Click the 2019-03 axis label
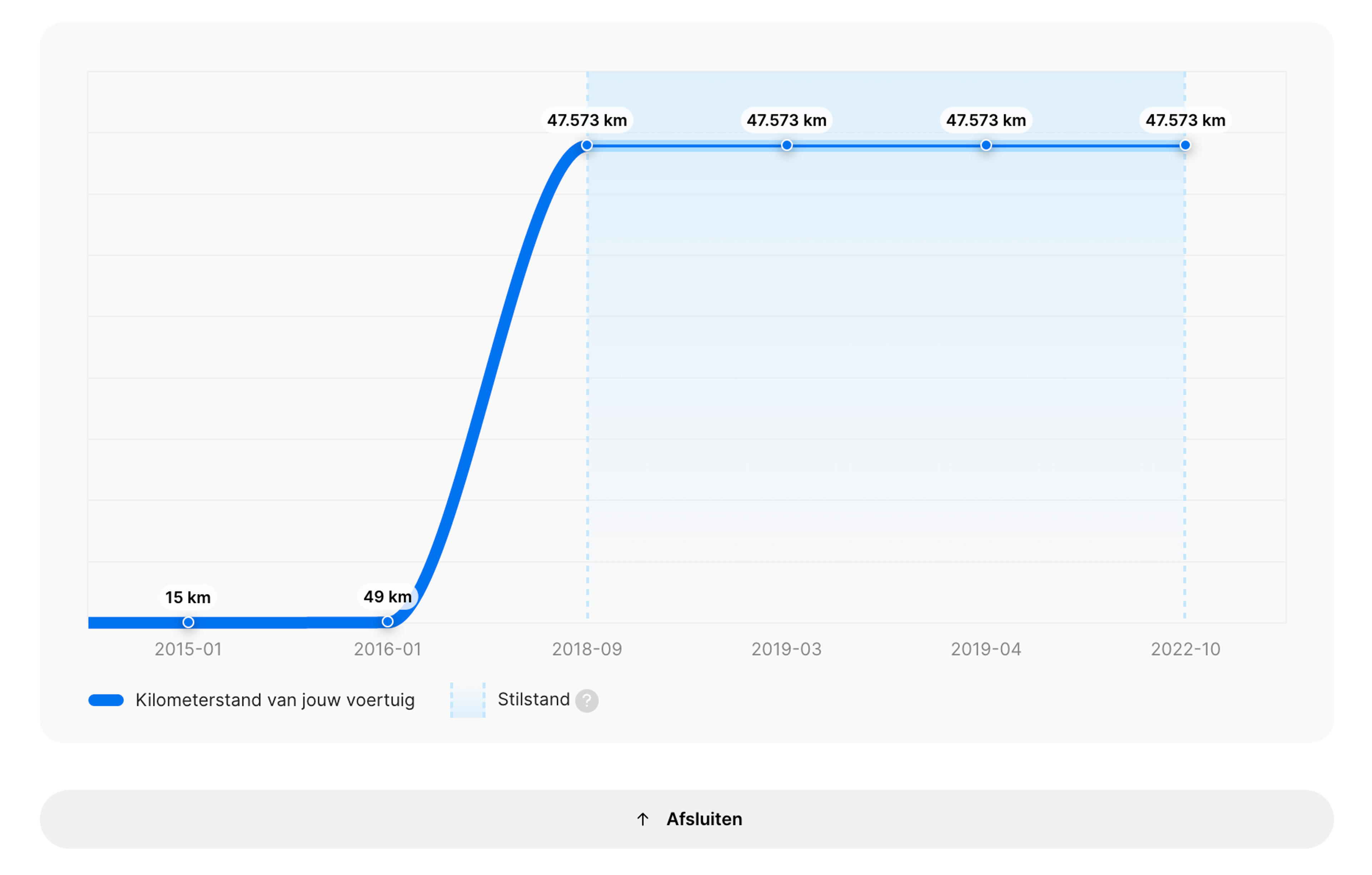Image resolution: width=1372 pixels, height=875 pixels. point(787,650)
